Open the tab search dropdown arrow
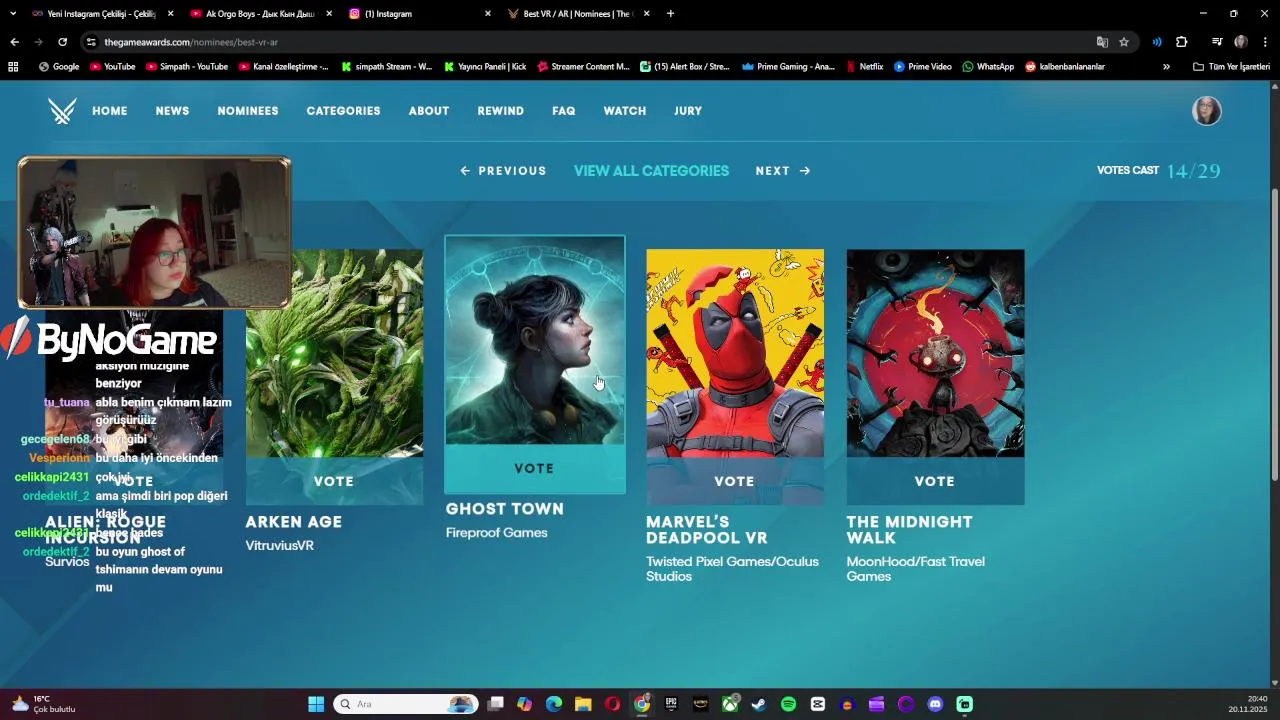This screenshot has width=1280, height=720. click(x=13, y=14)
